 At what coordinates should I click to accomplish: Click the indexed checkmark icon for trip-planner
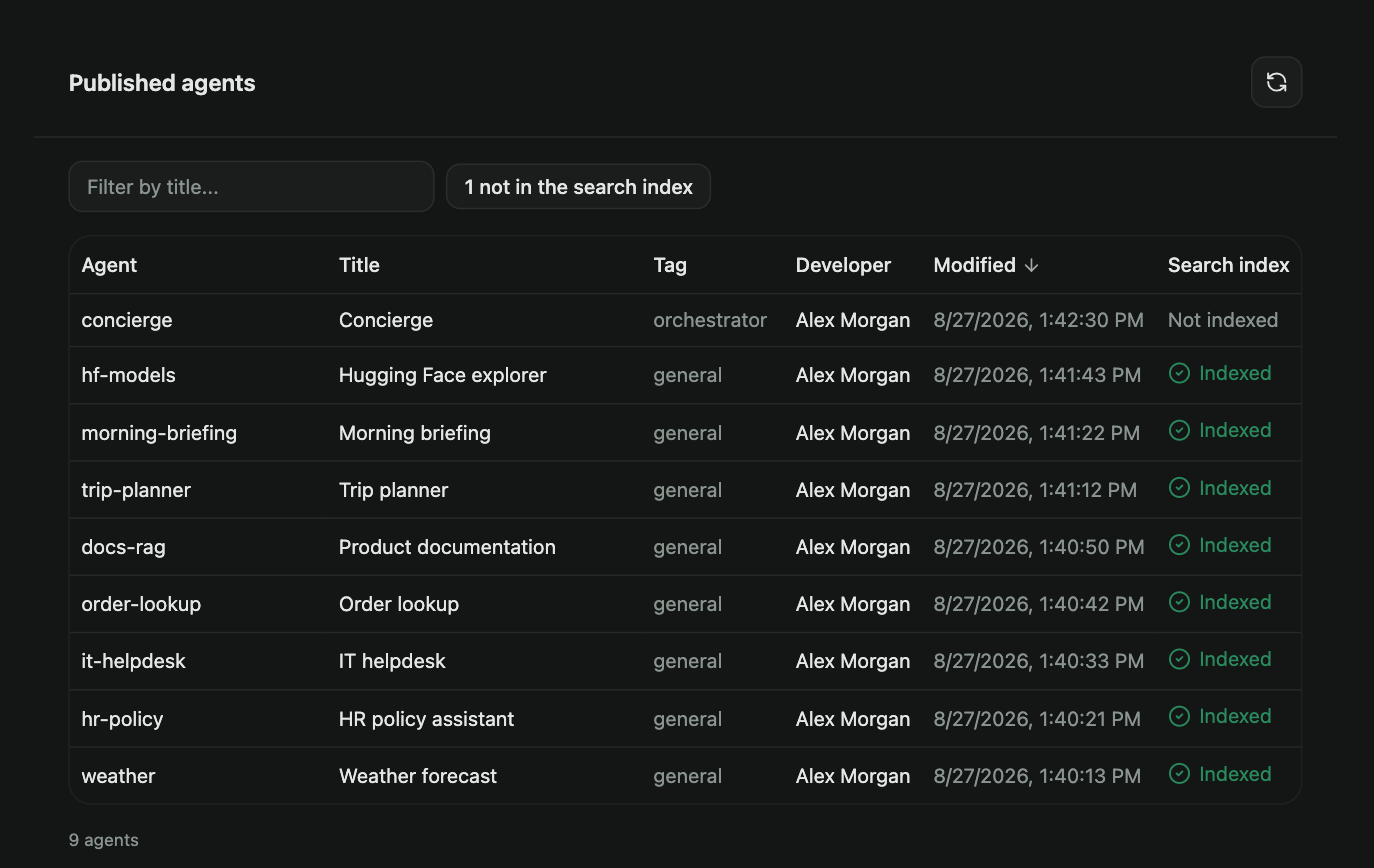(x=1179, y=488)
